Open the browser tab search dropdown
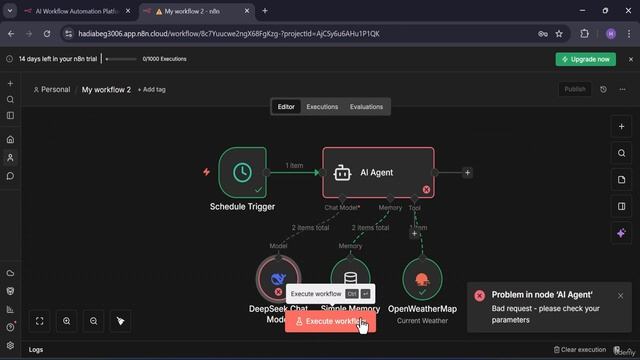This screenshot has height=360, width=640. click(x=10, y=11)
